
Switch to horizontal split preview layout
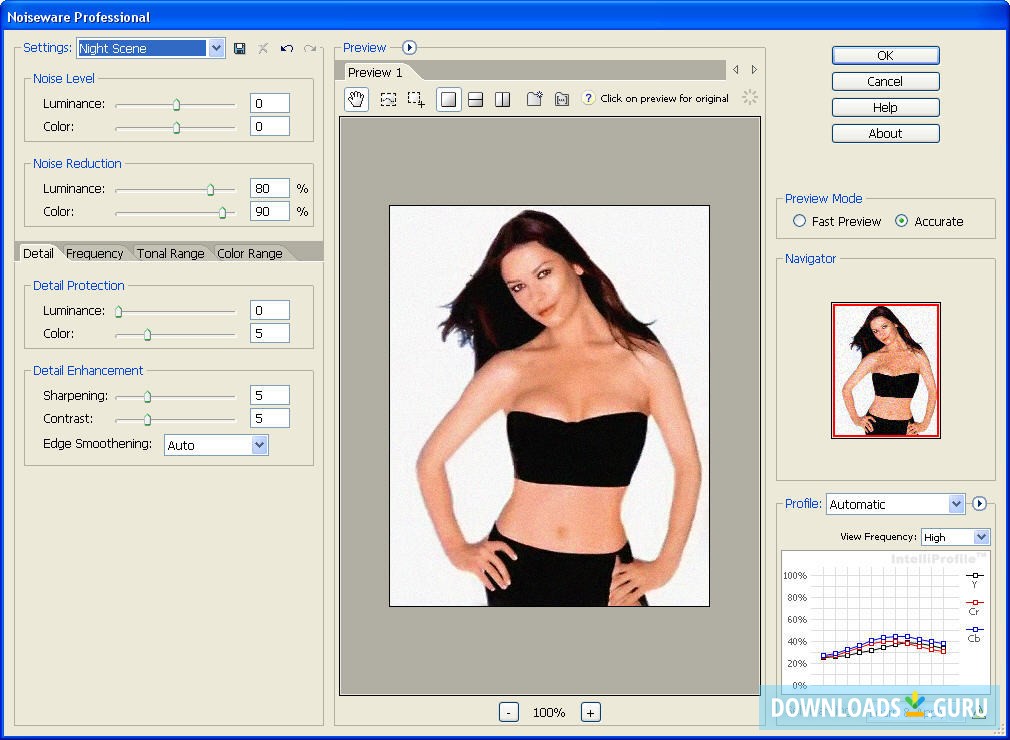pos(476,99)
